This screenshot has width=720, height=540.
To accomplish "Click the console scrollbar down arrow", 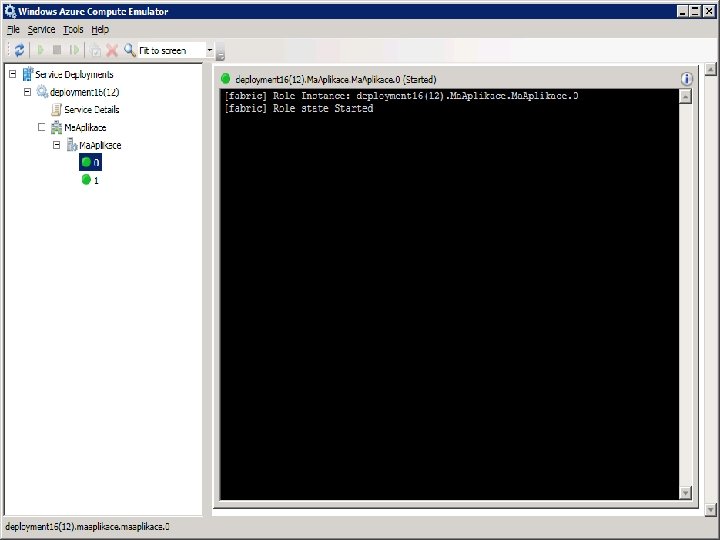I will (685, 493).
